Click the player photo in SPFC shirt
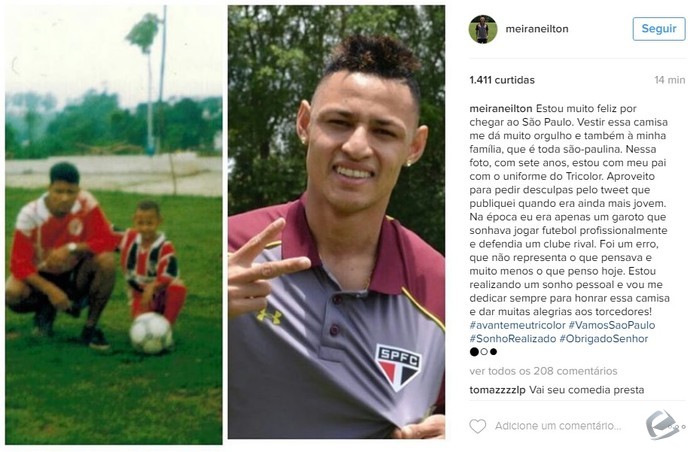Viewport: 690px width, 452px height. 336,222
